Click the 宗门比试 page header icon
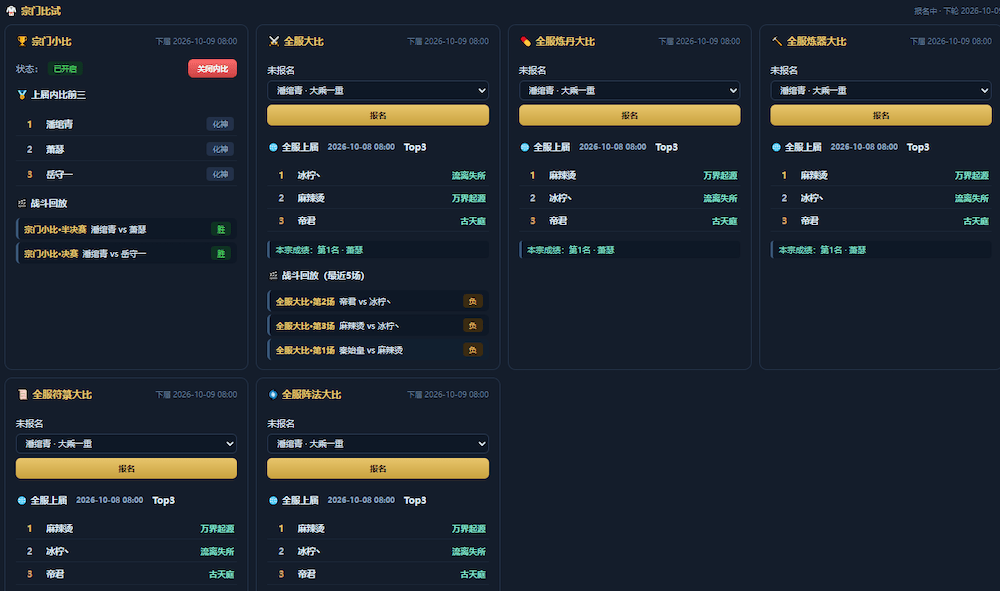This screenshot has height=591, width=1000. [x=11, y=11]
